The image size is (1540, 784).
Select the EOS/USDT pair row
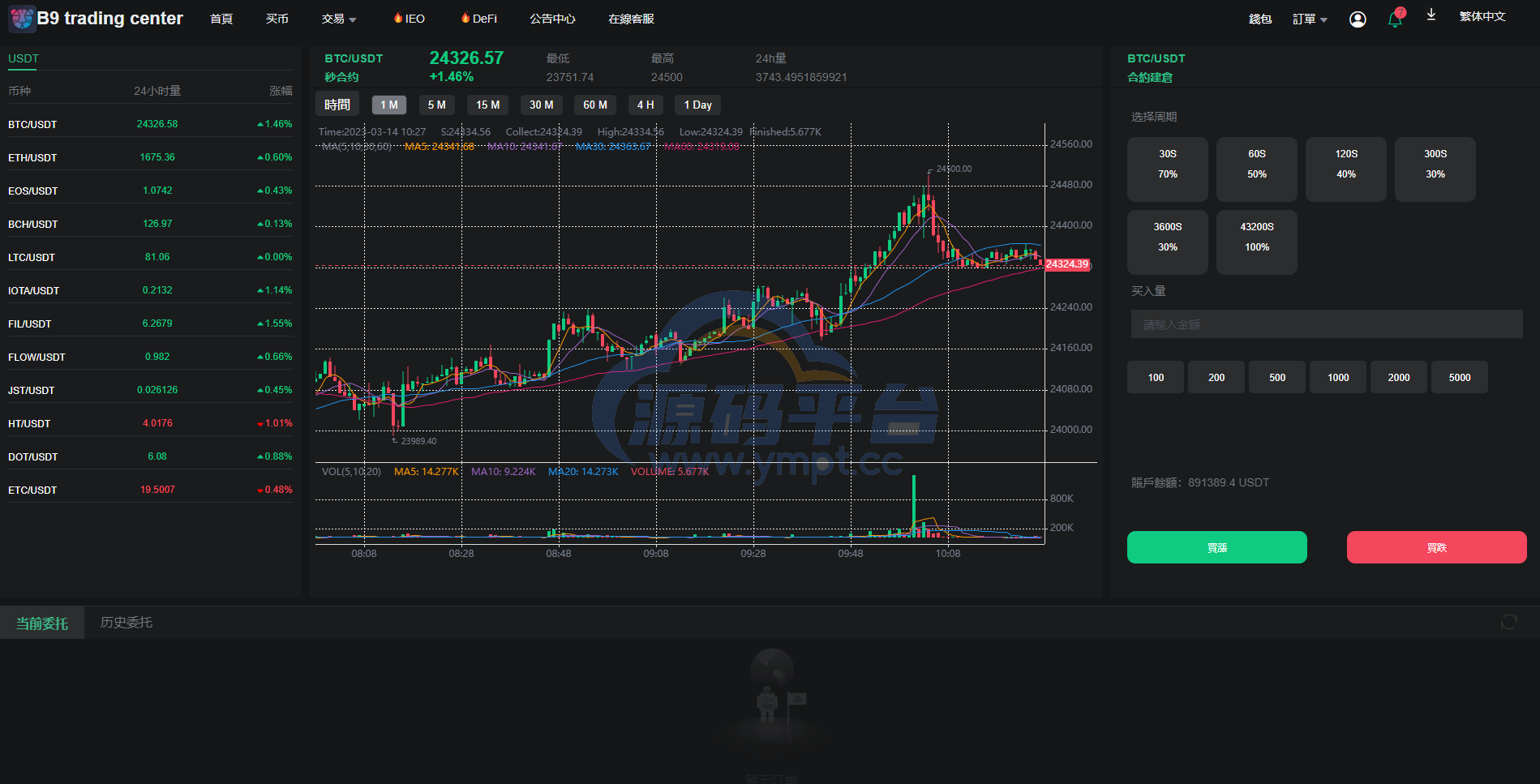[150, 191]
